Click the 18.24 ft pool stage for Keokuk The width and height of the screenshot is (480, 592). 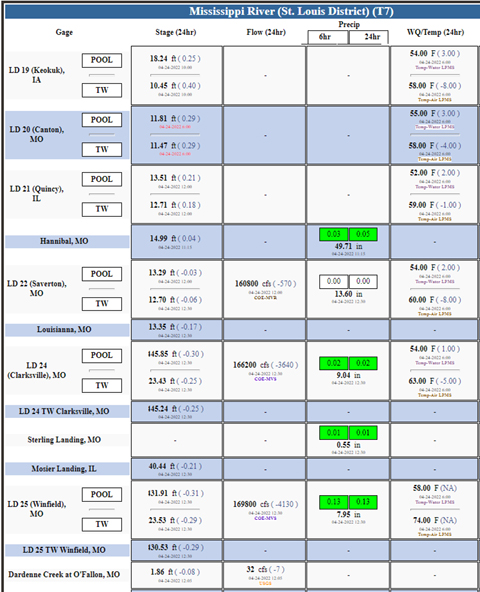point(163,59)
